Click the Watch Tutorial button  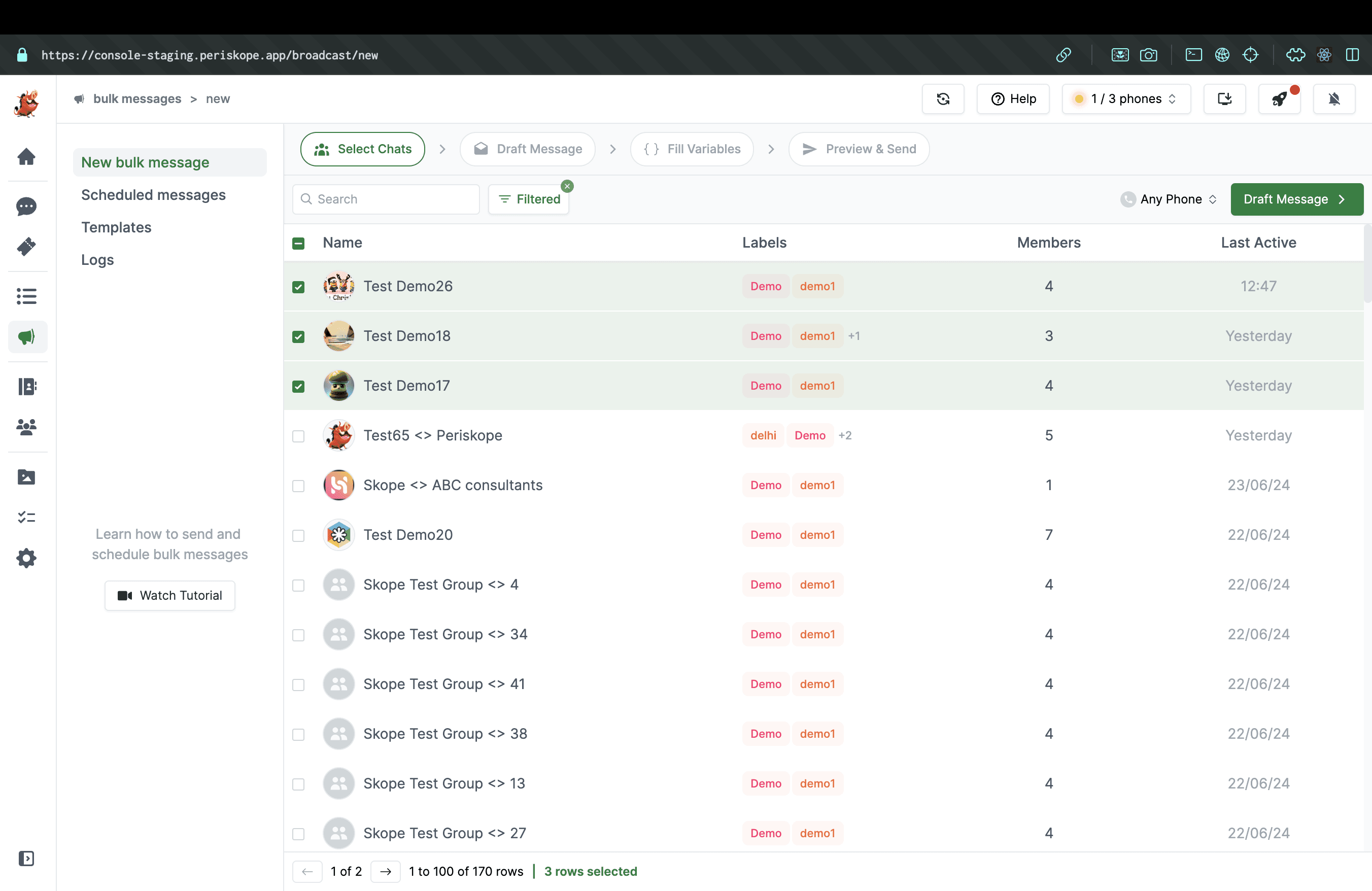coord(169,595)
